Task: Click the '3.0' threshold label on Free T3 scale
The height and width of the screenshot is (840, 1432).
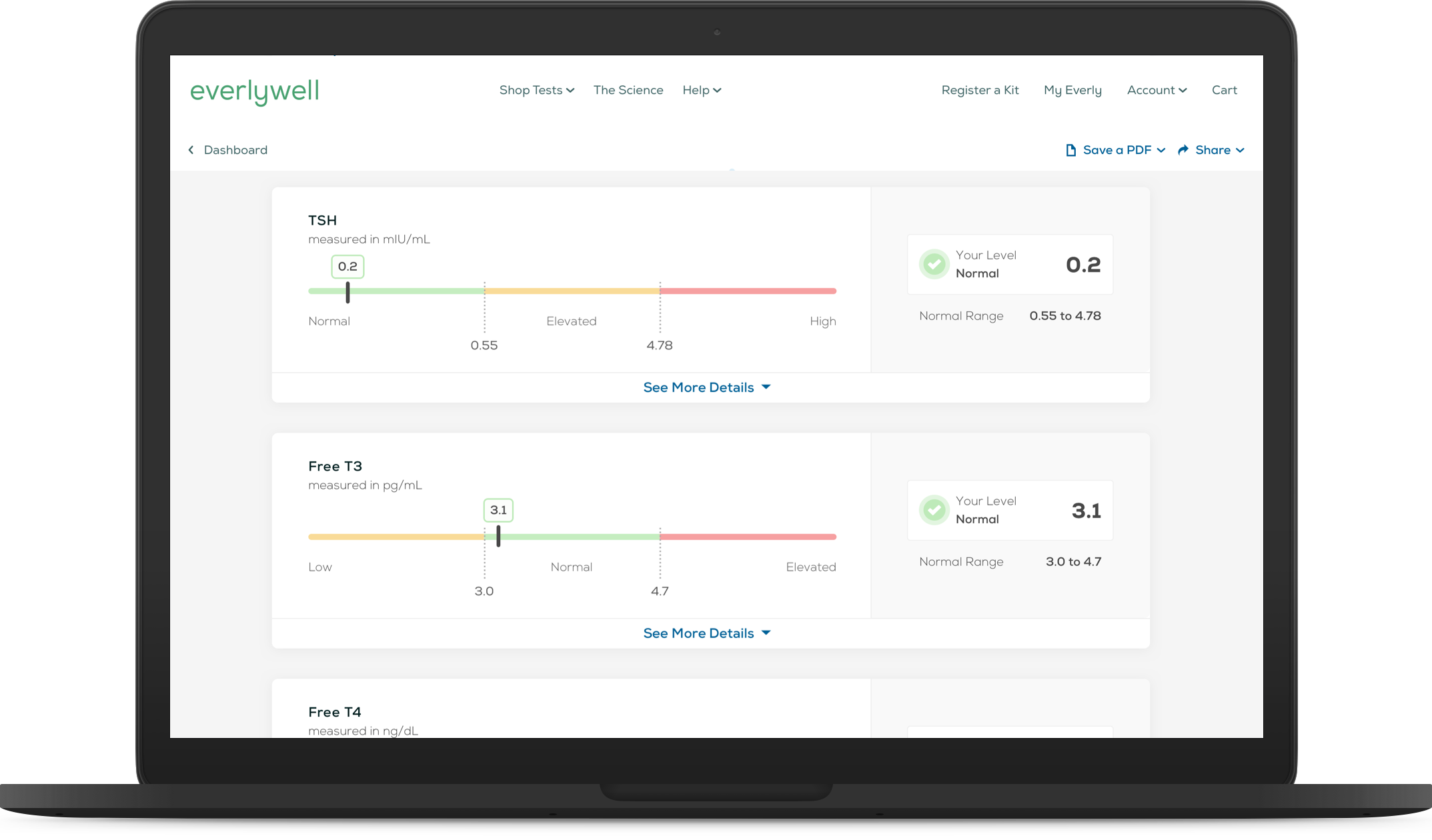Action: (x=484, y=591)
